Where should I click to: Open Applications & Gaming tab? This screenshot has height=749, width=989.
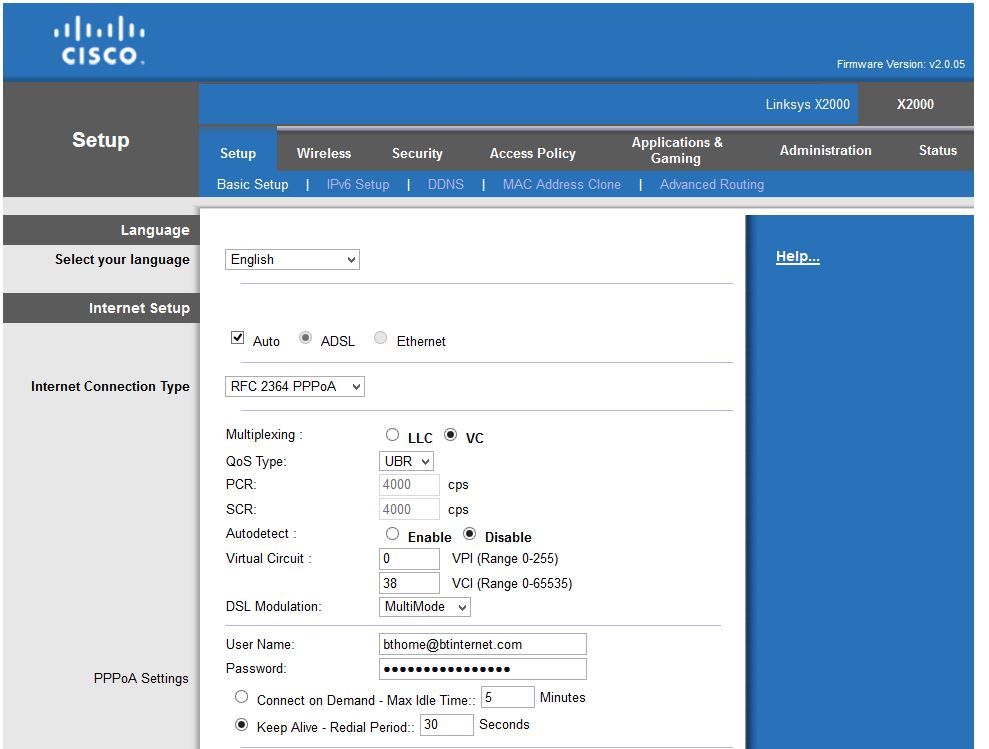[x=677, y=150]
